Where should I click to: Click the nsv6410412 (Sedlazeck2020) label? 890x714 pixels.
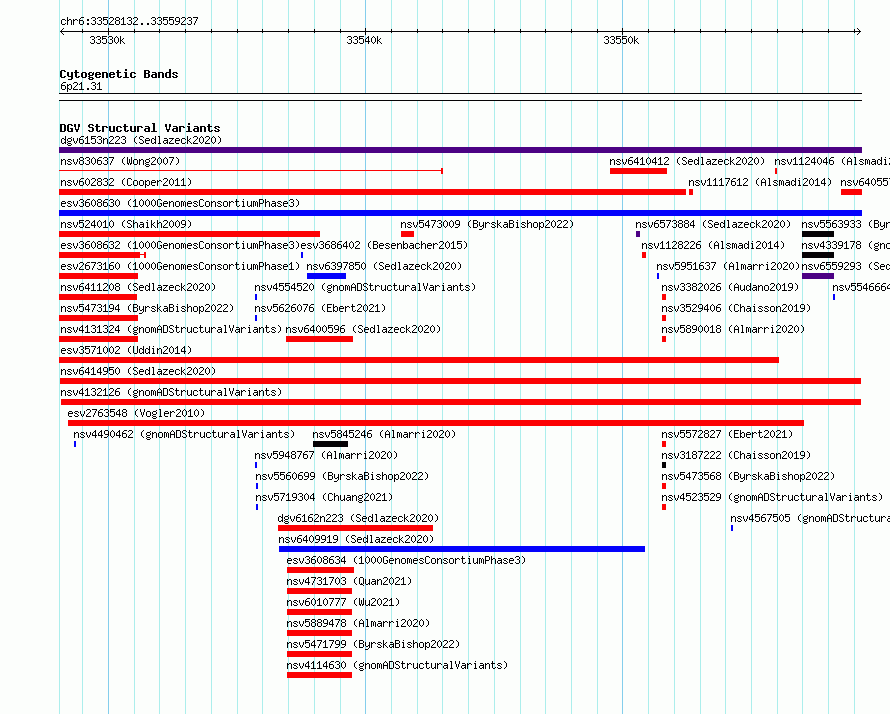click(687, 161)
